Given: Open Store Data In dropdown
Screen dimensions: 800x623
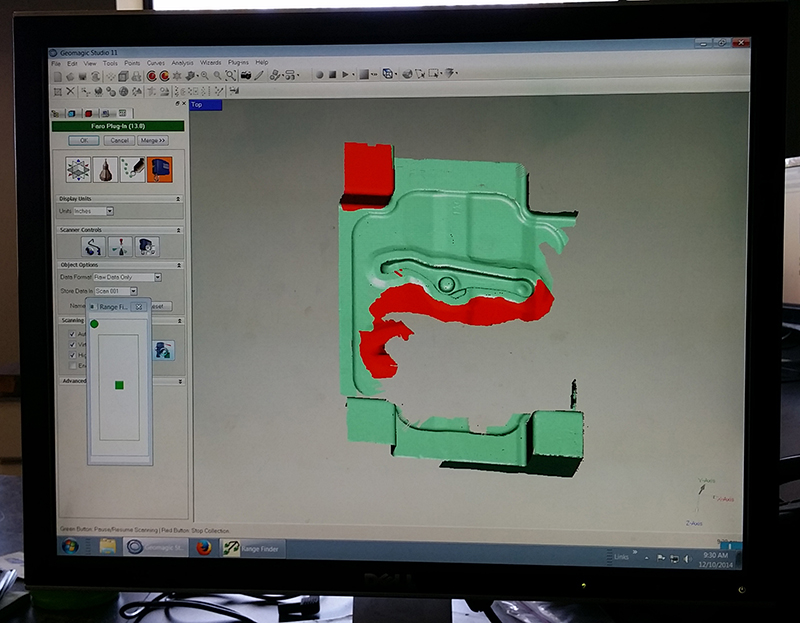Looking at the screenshot, I should (116, 291).
